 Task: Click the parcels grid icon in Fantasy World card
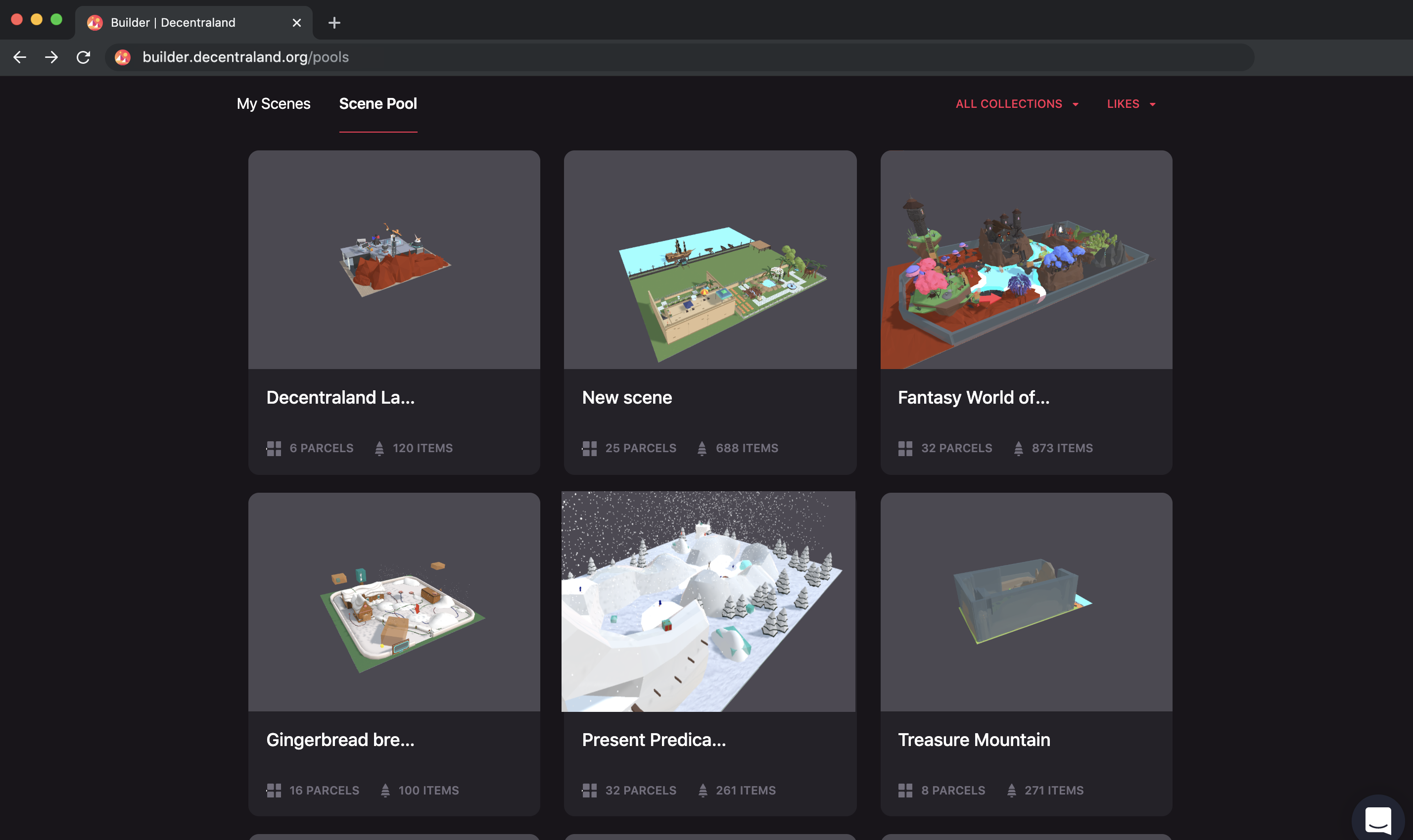pyautogui.click(x=905, y=448)
